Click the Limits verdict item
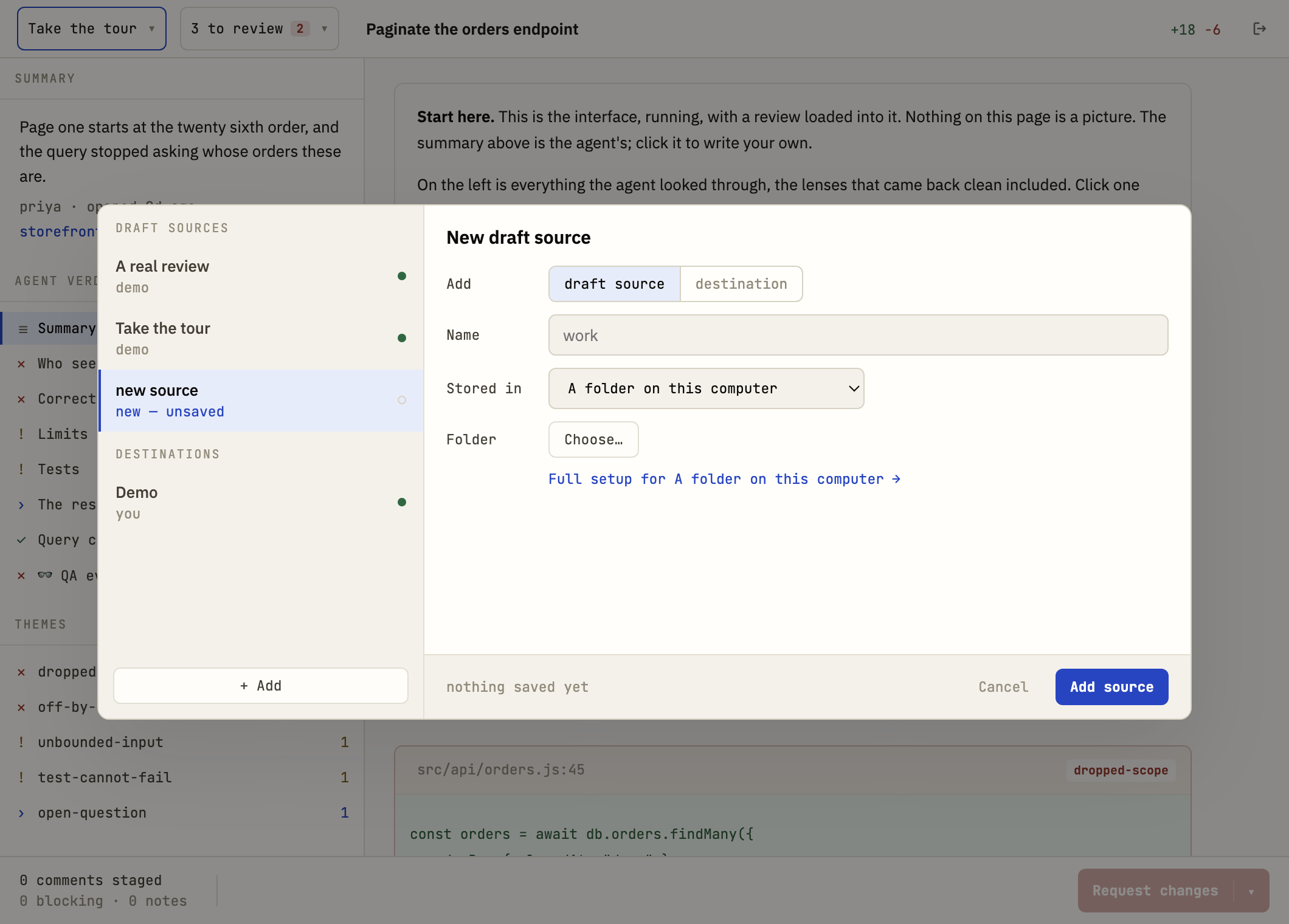Viewport: 1289px width, 924px height. pyautogui.click(x=50, y=434)
